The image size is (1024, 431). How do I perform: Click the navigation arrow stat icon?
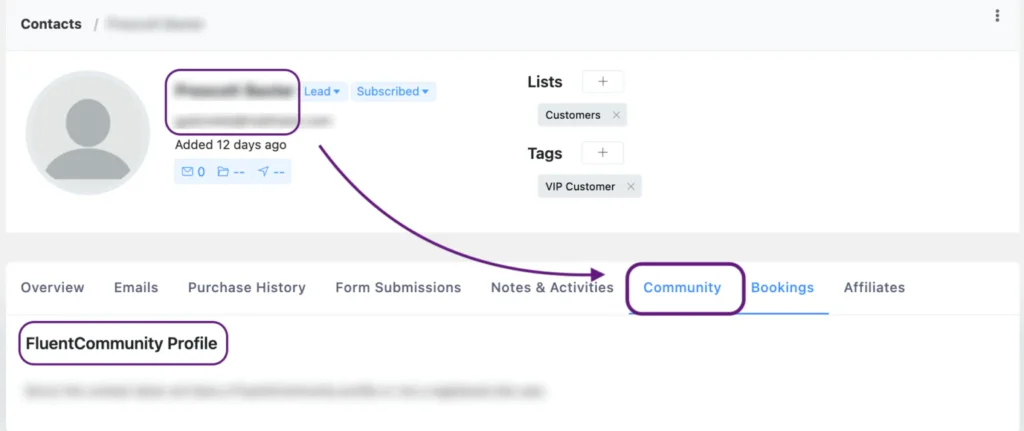pos(263,172)
